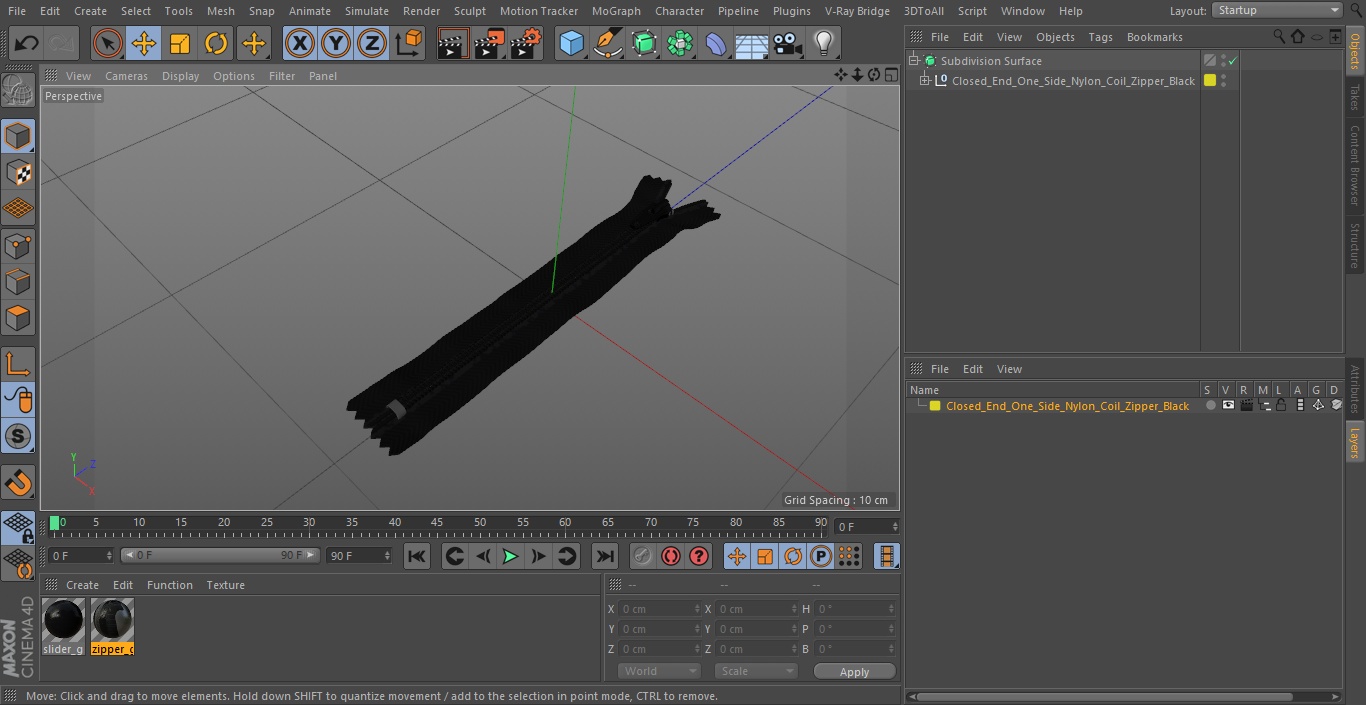Screen dimensions: 1366x705
Task: Click frame 45 on the timeline
Action: (x=437, y=523)
